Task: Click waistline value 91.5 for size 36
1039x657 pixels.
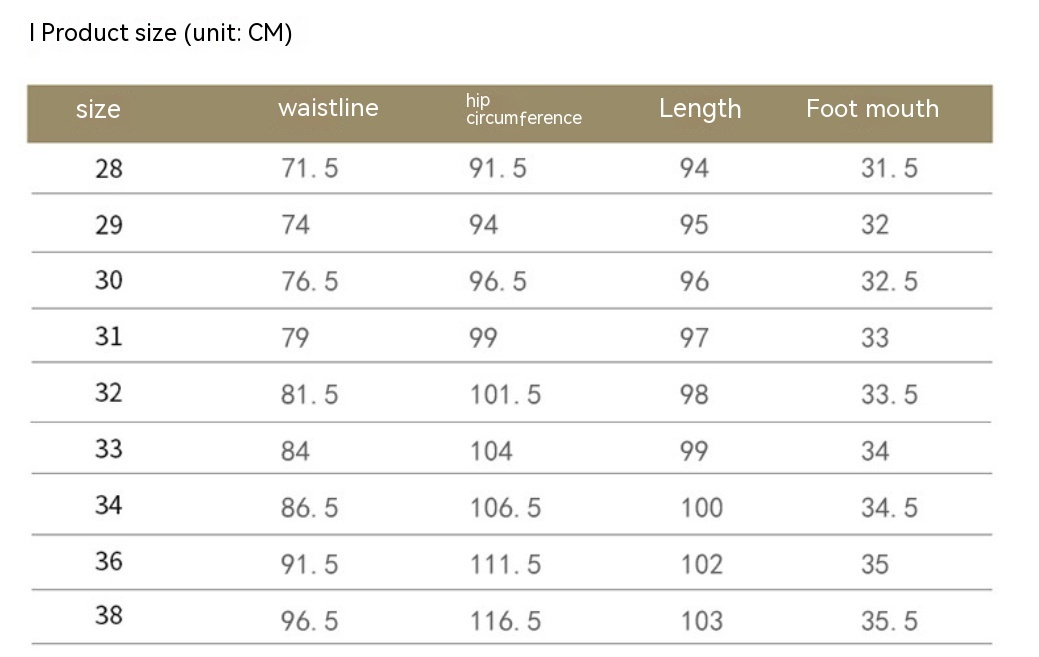Action: click(309, 565)
